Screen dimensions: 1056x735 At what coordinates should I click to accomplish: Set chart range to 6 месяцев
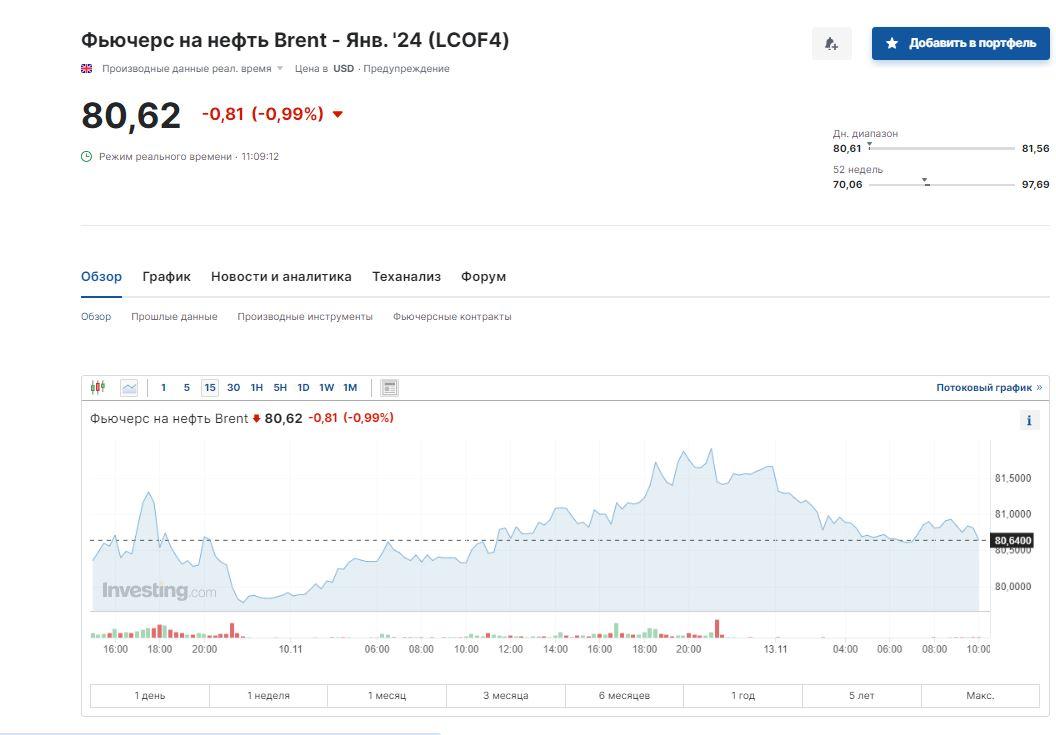[624, 695]
